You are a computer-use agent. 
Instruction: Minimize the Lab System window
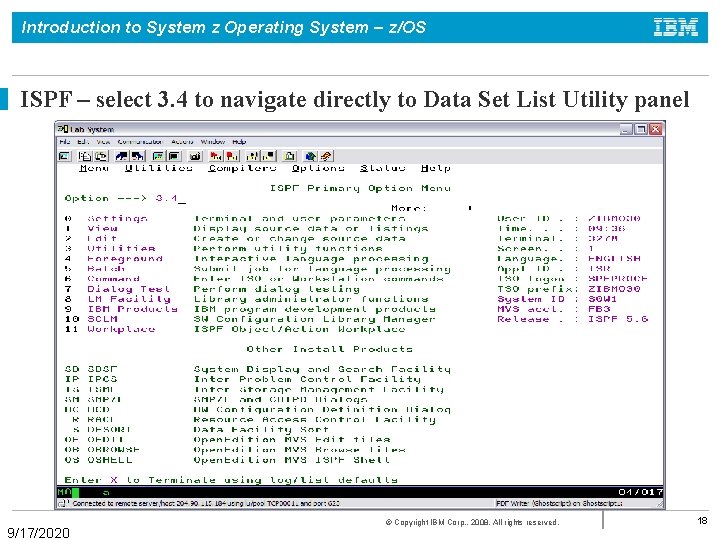(626, 129)
